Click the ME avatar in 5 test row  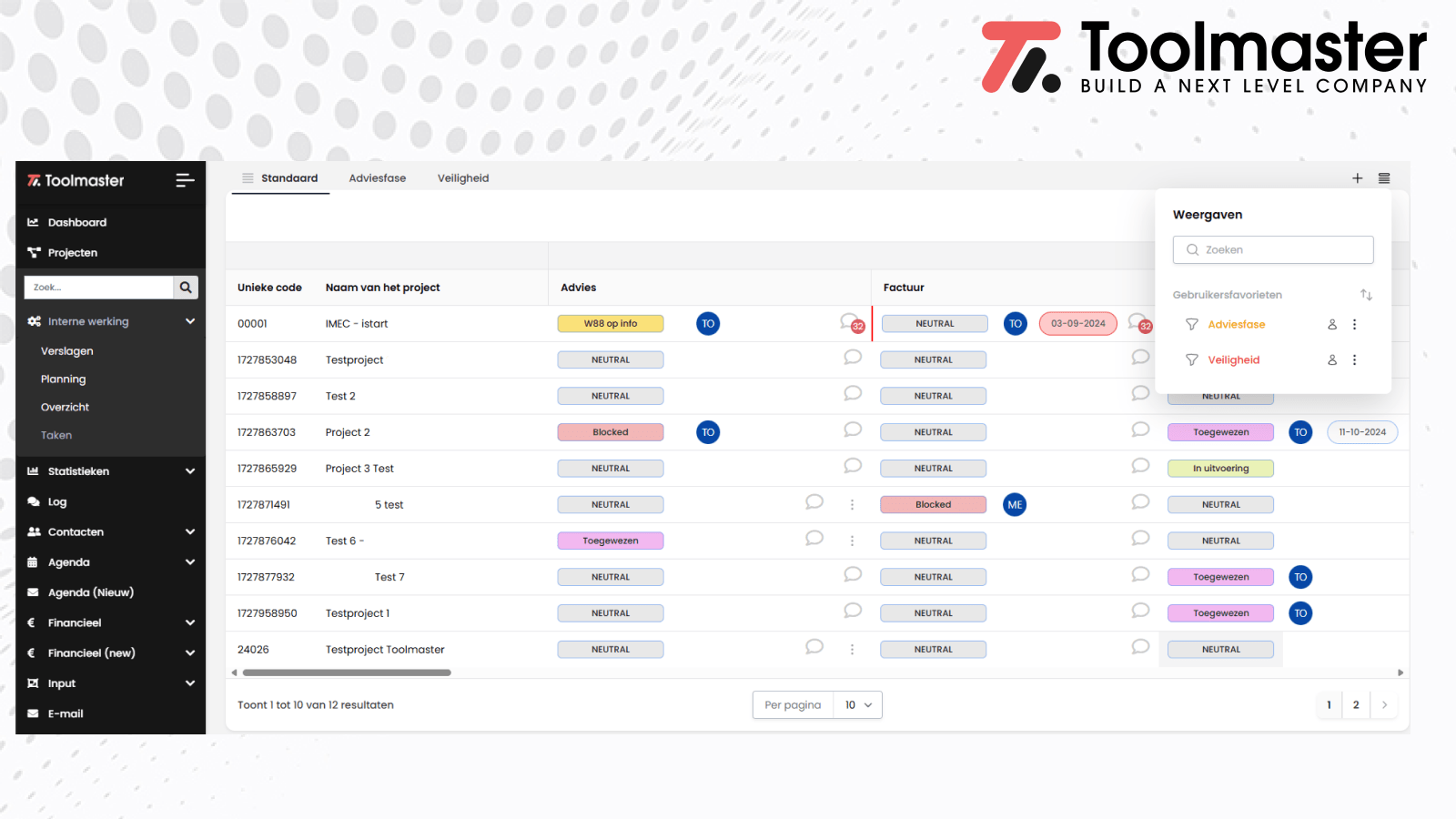1015,505
